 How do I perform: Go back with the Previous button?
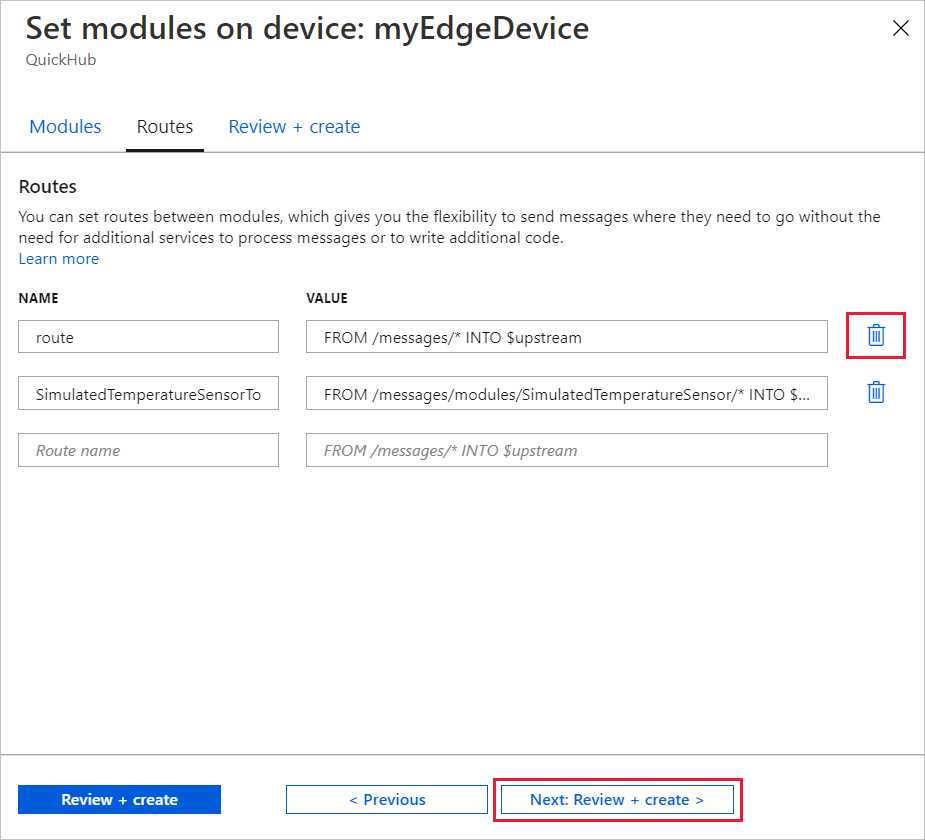click(387, 800)
